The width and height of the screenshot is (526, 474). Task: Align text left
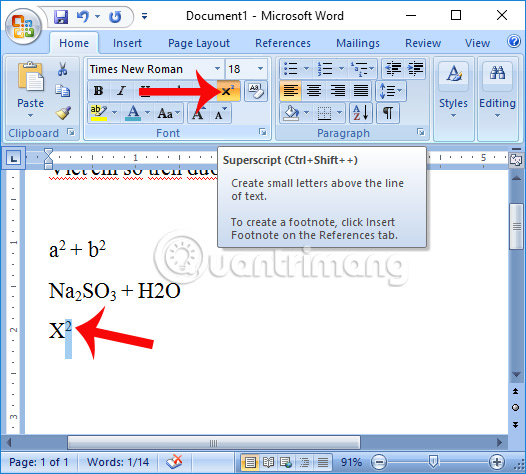click(291, 91)
